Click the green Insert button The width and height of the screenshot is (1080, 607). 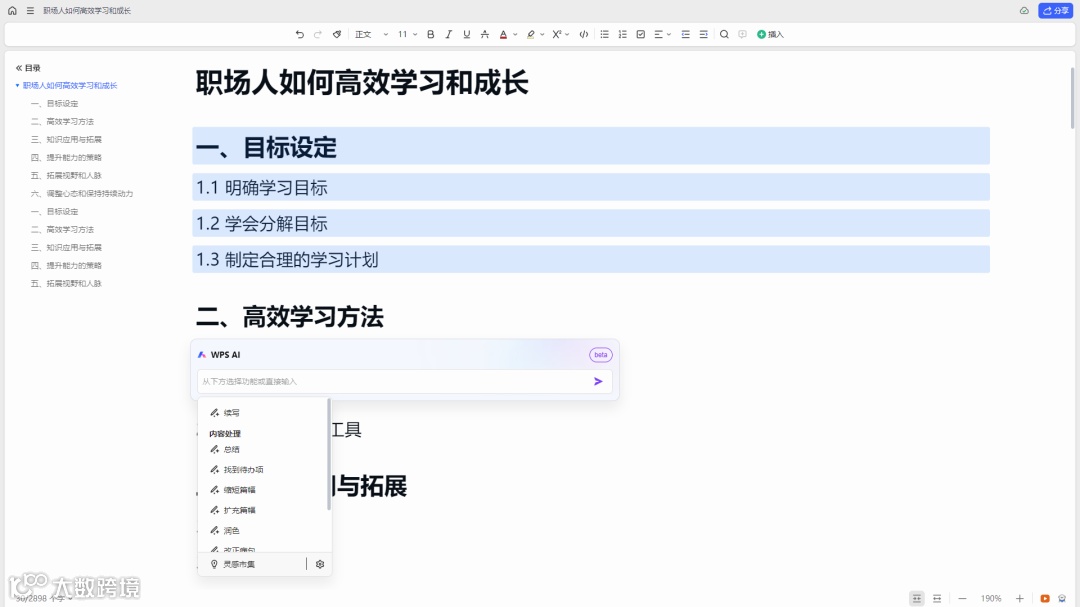coord(770,34)
